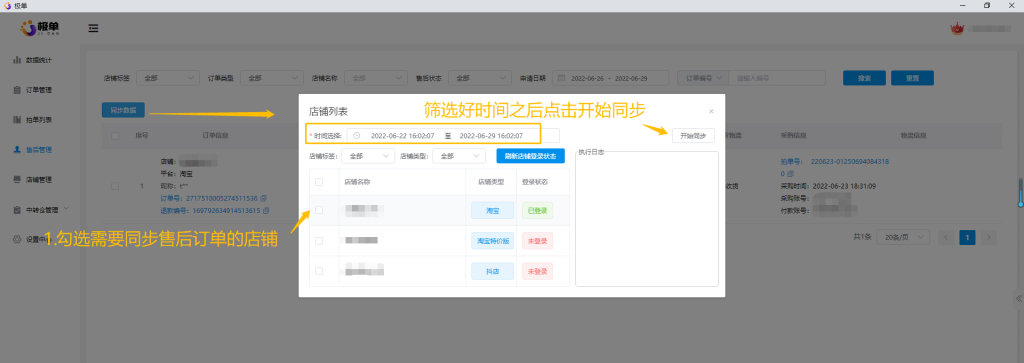The height and width of the screenshot is (363, 1024).
Task: Open order number link 2717510005274511536
Action: pyautogui.click(x=221, y=198)
